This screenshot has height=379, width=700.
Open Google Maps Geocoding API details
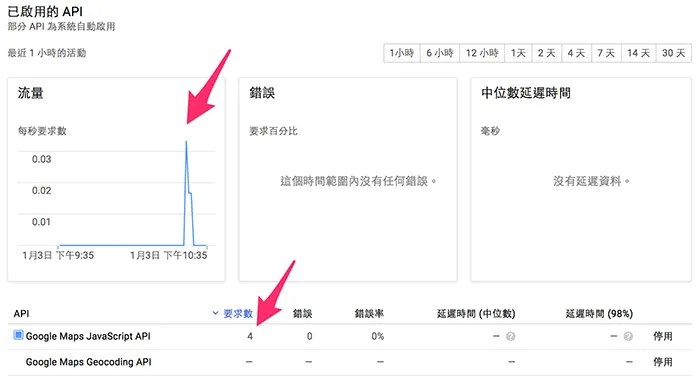(88, 362)
